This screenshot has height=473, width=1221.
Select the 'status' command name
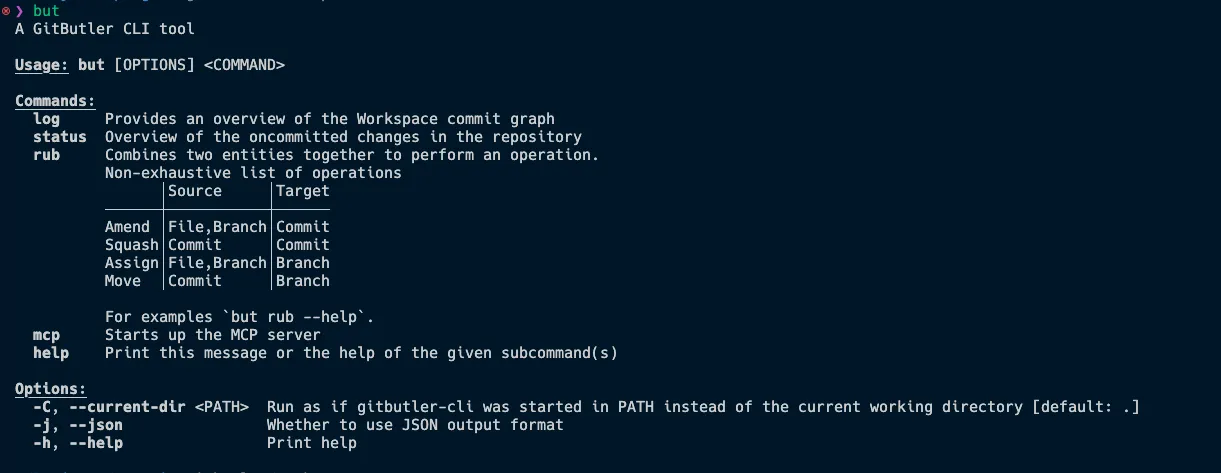60,137
